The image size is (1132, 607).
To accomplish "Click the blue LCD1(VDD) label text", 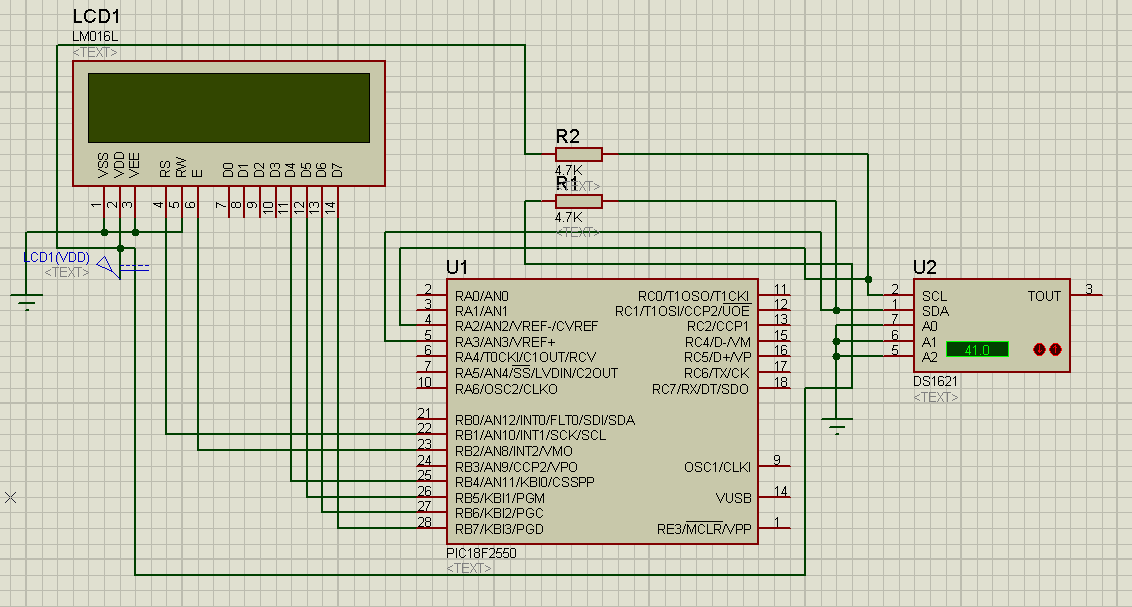I will pos(56,257).
